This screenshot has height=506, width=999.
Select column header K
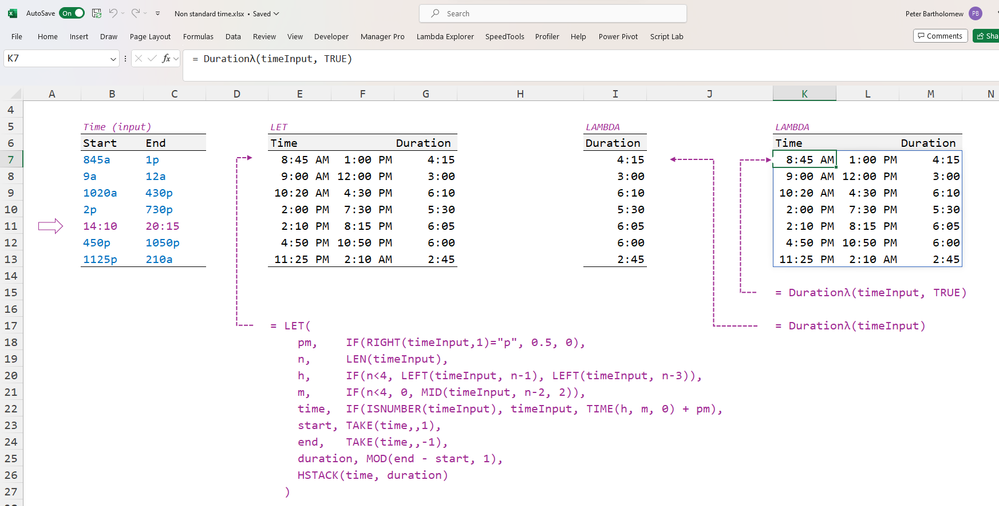coord(804,94)
